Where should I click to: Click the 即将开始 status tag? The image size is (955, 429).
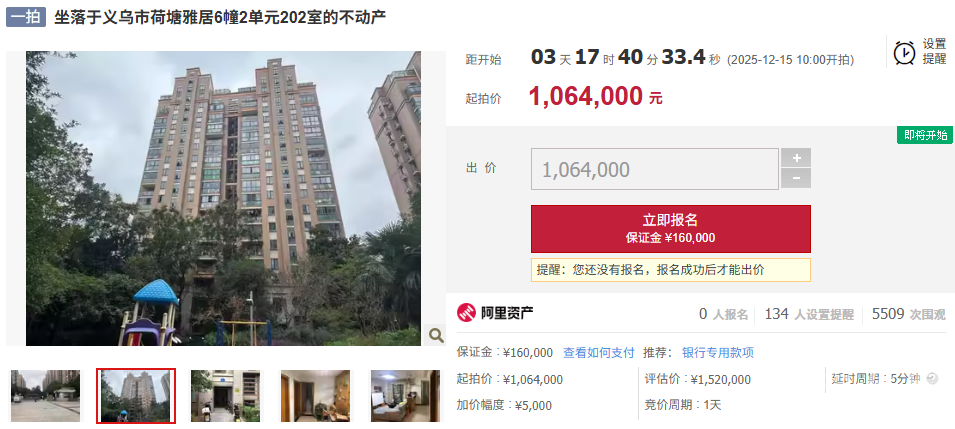(925, 135)
